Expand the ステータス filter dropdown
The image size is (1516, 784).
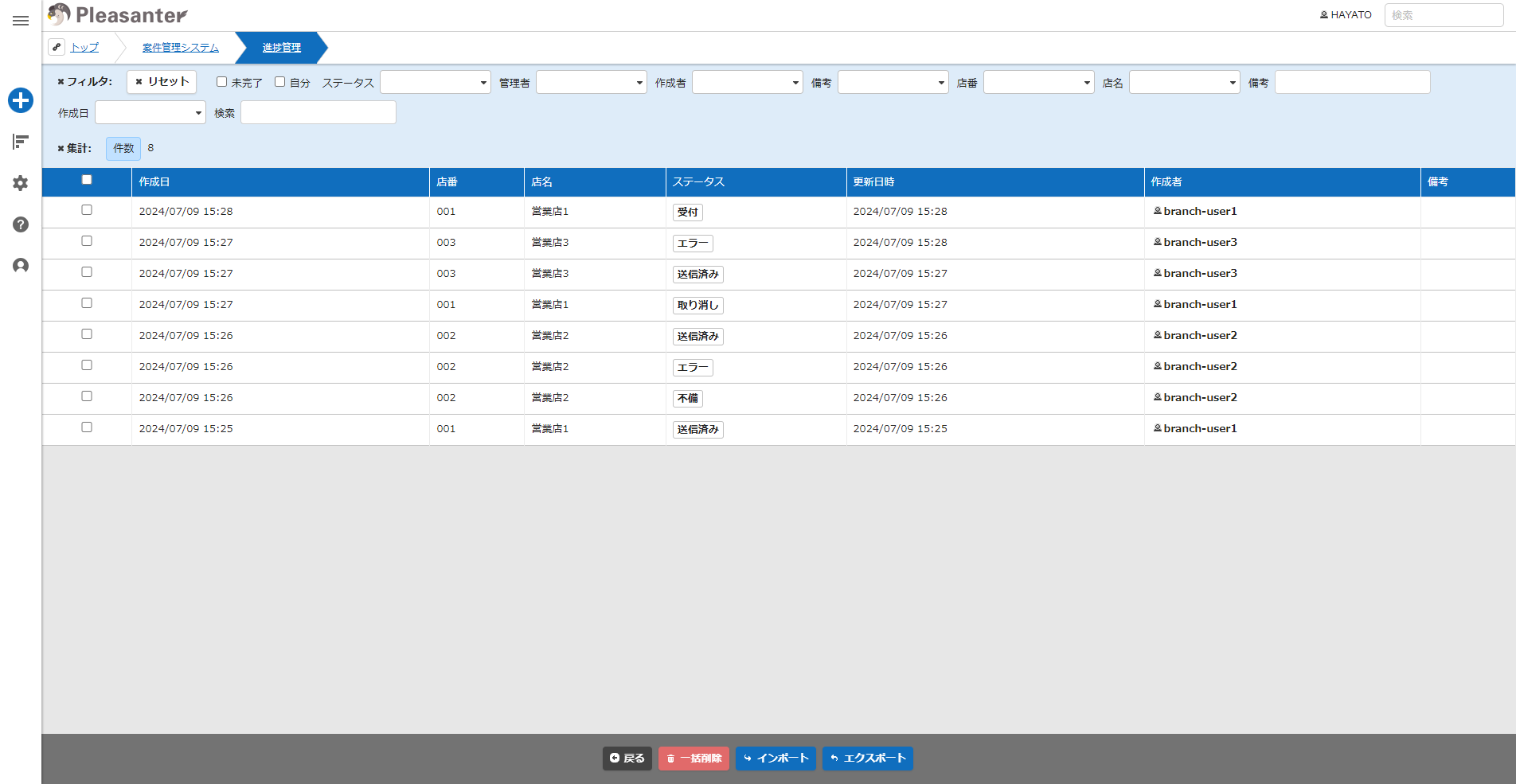(x=436, y=82)
